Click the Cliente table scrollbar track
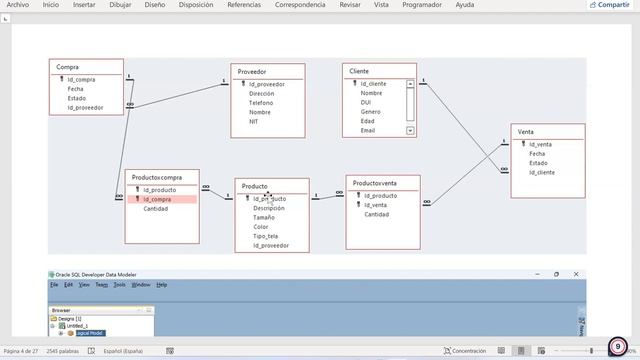This screenshot has height=360, width=640. click(410, 104)
